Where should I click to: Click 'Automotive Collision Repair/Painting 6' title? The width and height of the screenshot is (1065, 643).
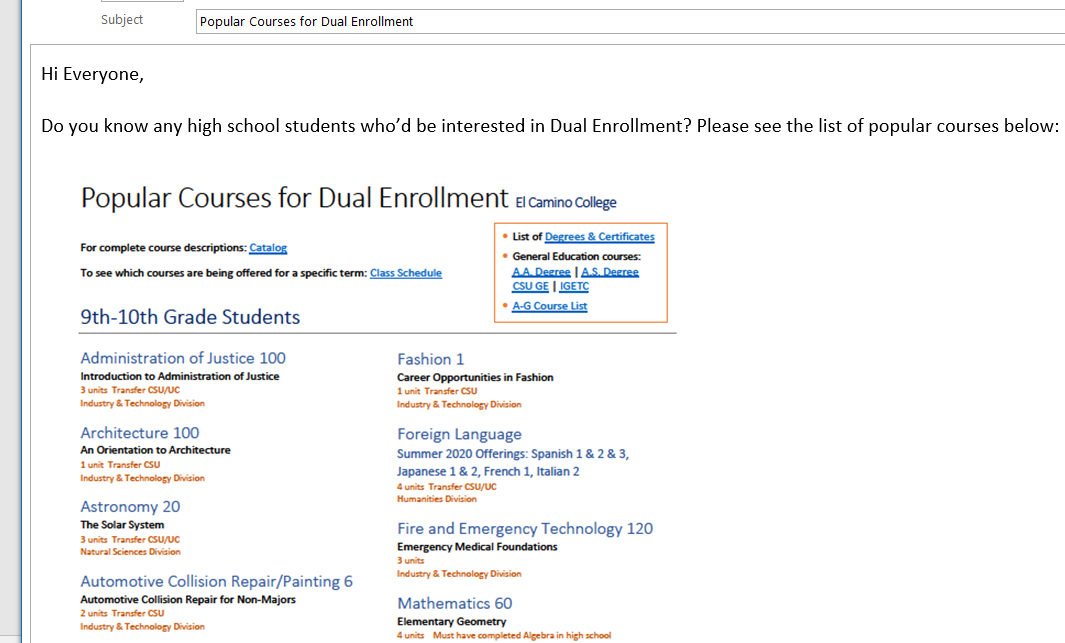click(217, 581)
